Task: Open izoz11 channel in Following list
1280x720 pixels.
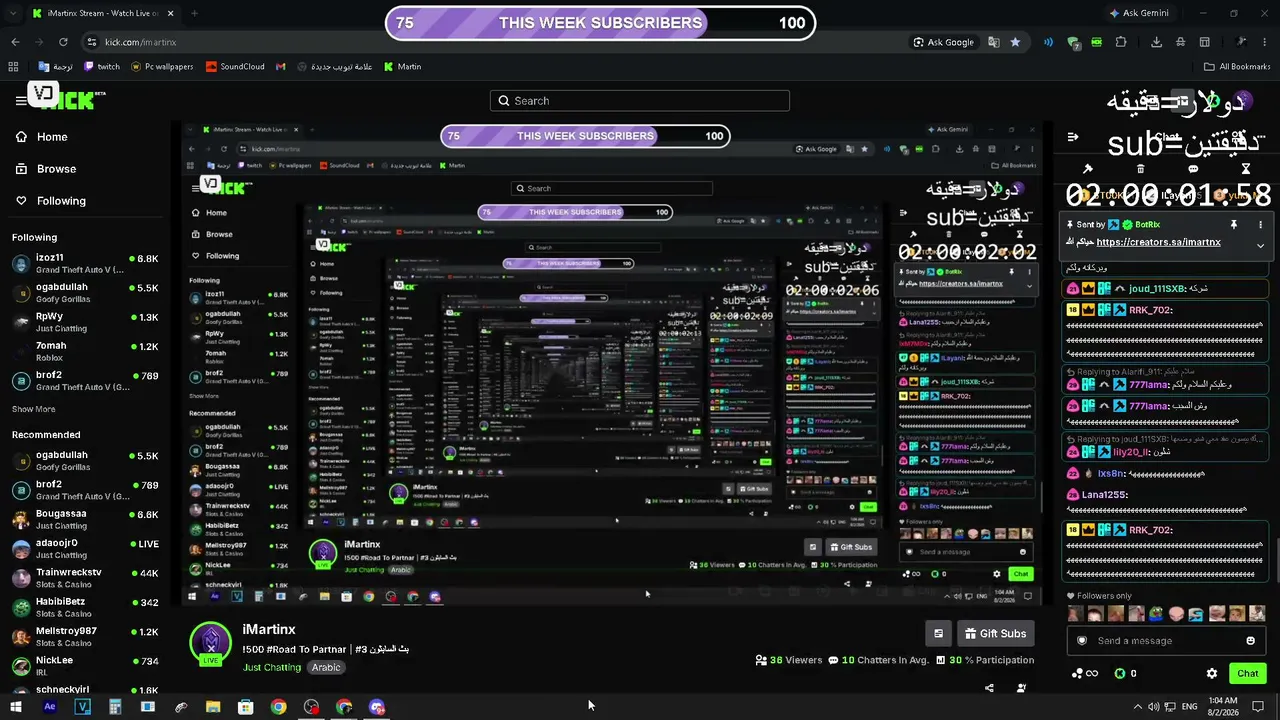Action: tap(85, 264)
